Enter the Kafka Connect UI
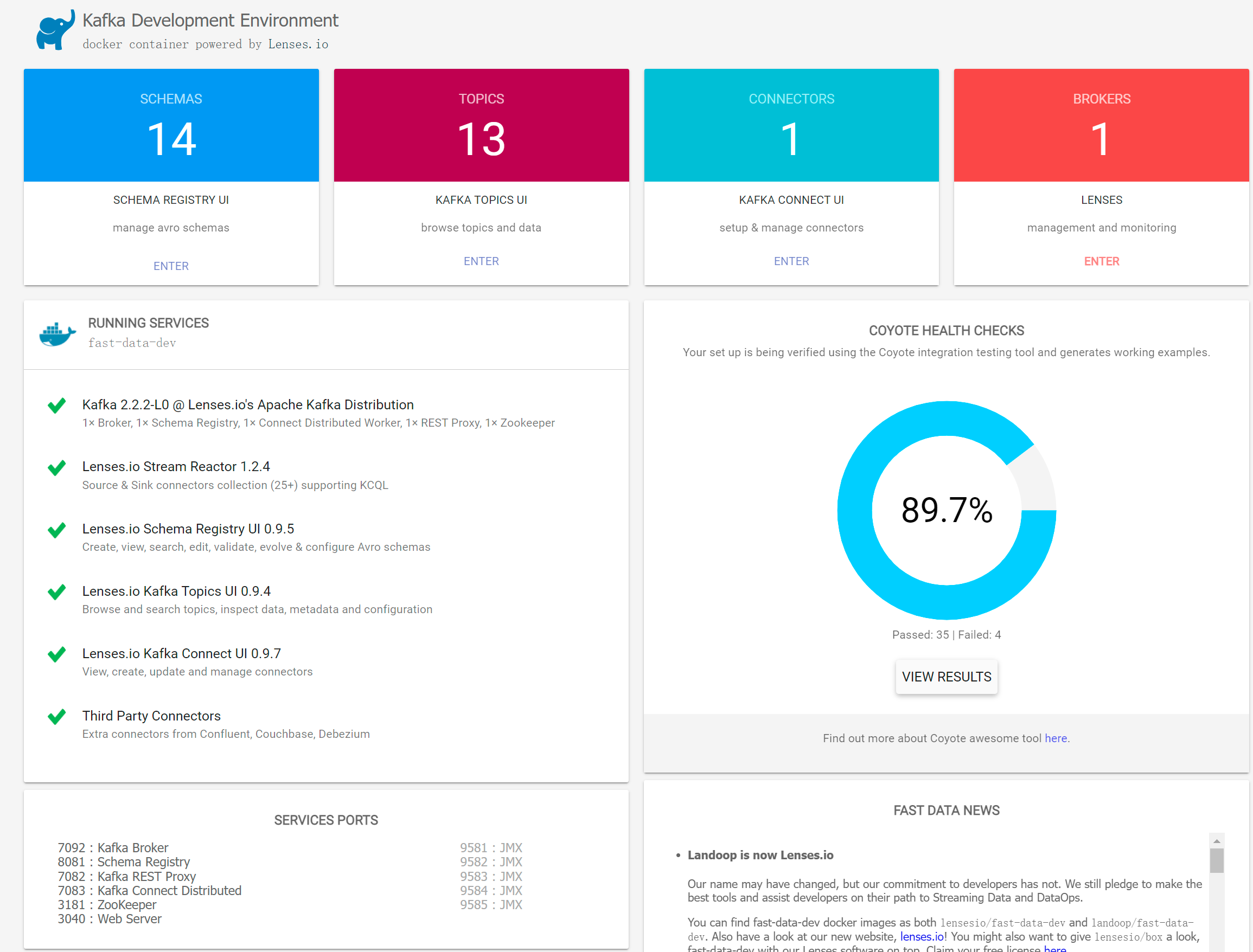Viewport: 1253px width, 952px height. (x=791, y=261)
